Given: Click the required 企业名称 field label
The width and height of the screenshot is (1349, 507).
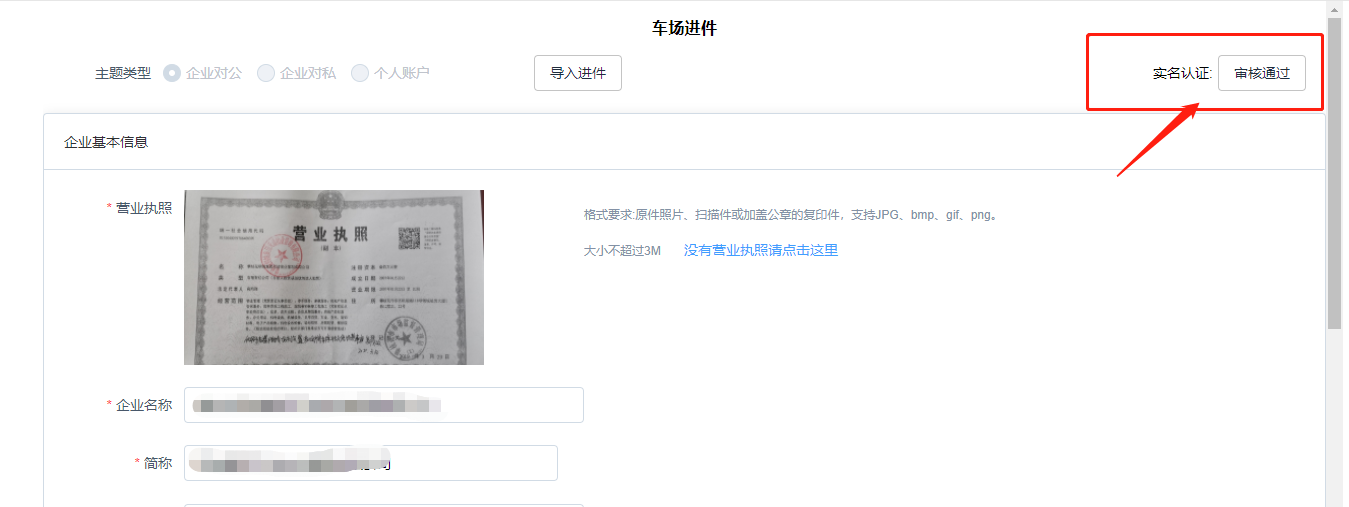Looking at the screenshot, I should [x=143, y=405].
